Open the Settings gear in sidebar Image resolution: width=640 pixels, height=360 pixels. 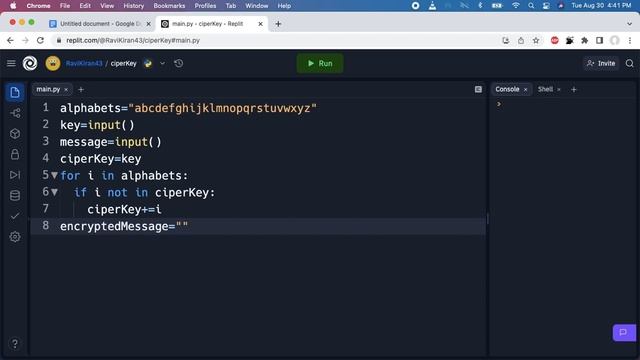pyautogui.click(x=15, y=237)
